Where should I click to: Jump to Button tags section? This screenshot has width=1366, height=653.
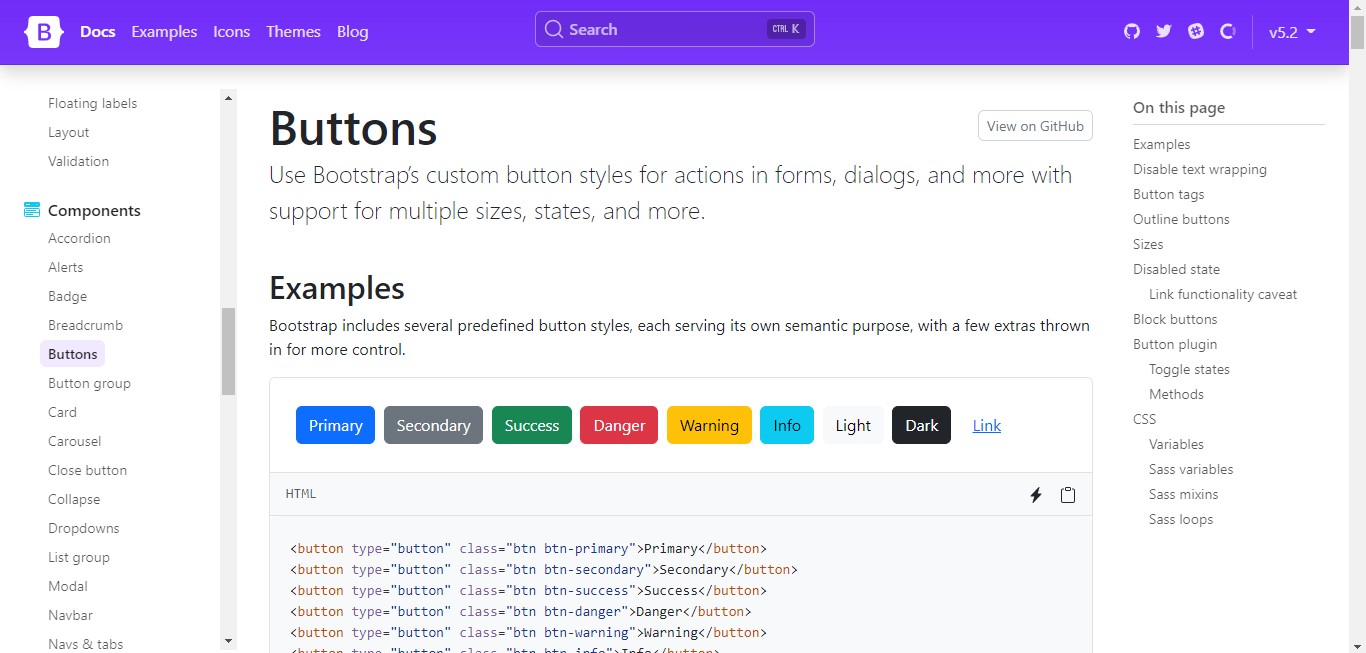[x=1168, y=194]
